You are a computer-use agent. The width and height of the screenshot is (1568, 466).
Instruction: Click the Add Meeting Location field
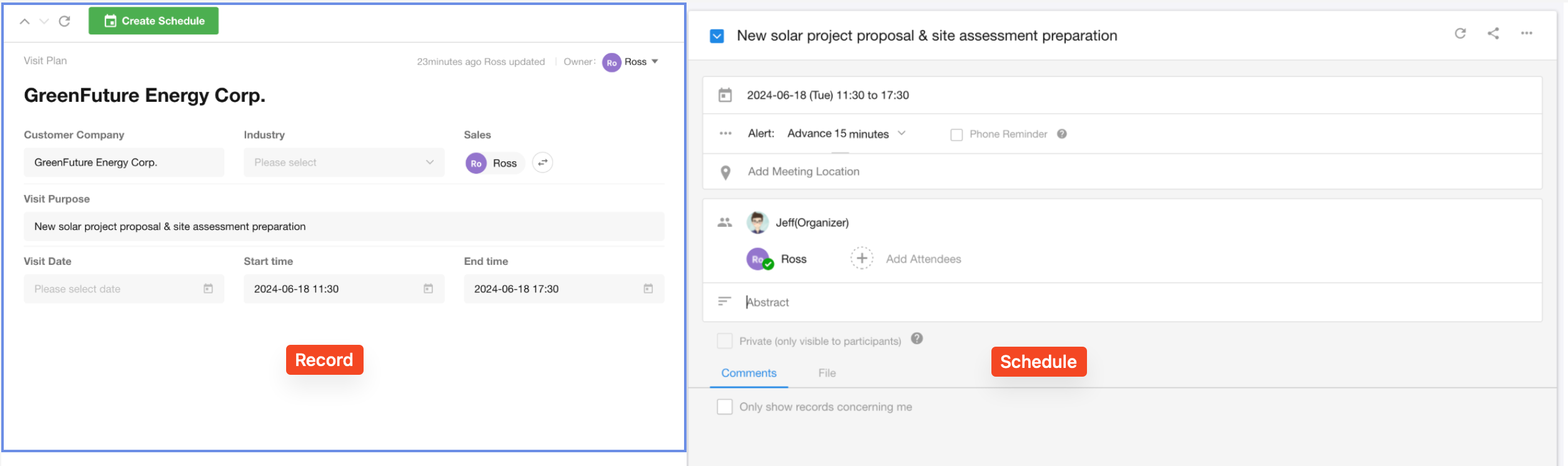click(803, 172)
